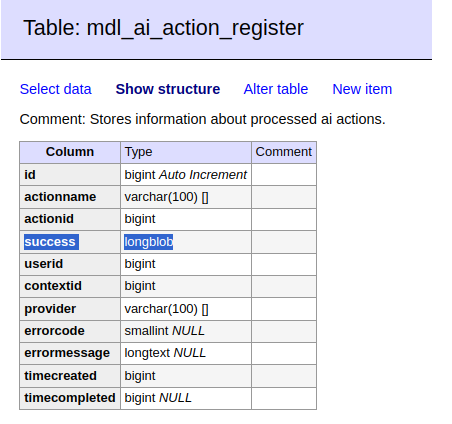This screenshot has width=452, height=424.
Task: Click the highlighted success column name
Action: point(51,242)
